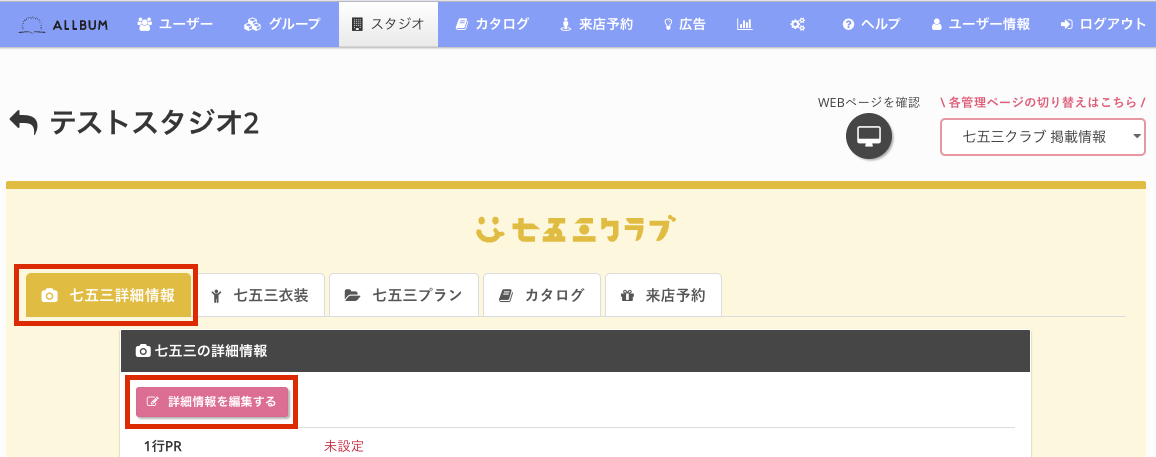Viewport: 1156px width, 457px height.
Task: Open the 七五三クラブ 掲載情報 dropdown
Action: tap(1042, 136)
